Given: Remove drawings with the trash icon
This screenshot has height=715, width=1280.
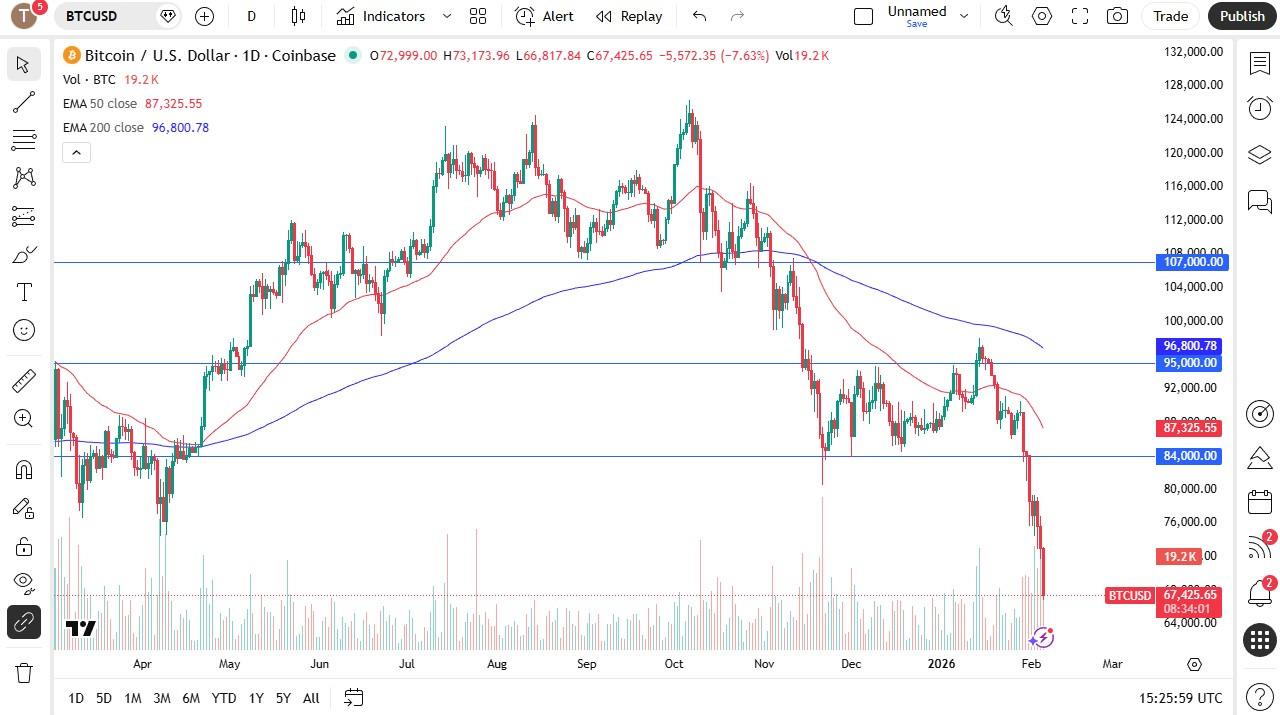Looking at the screenshot, I should pos(23,672).
